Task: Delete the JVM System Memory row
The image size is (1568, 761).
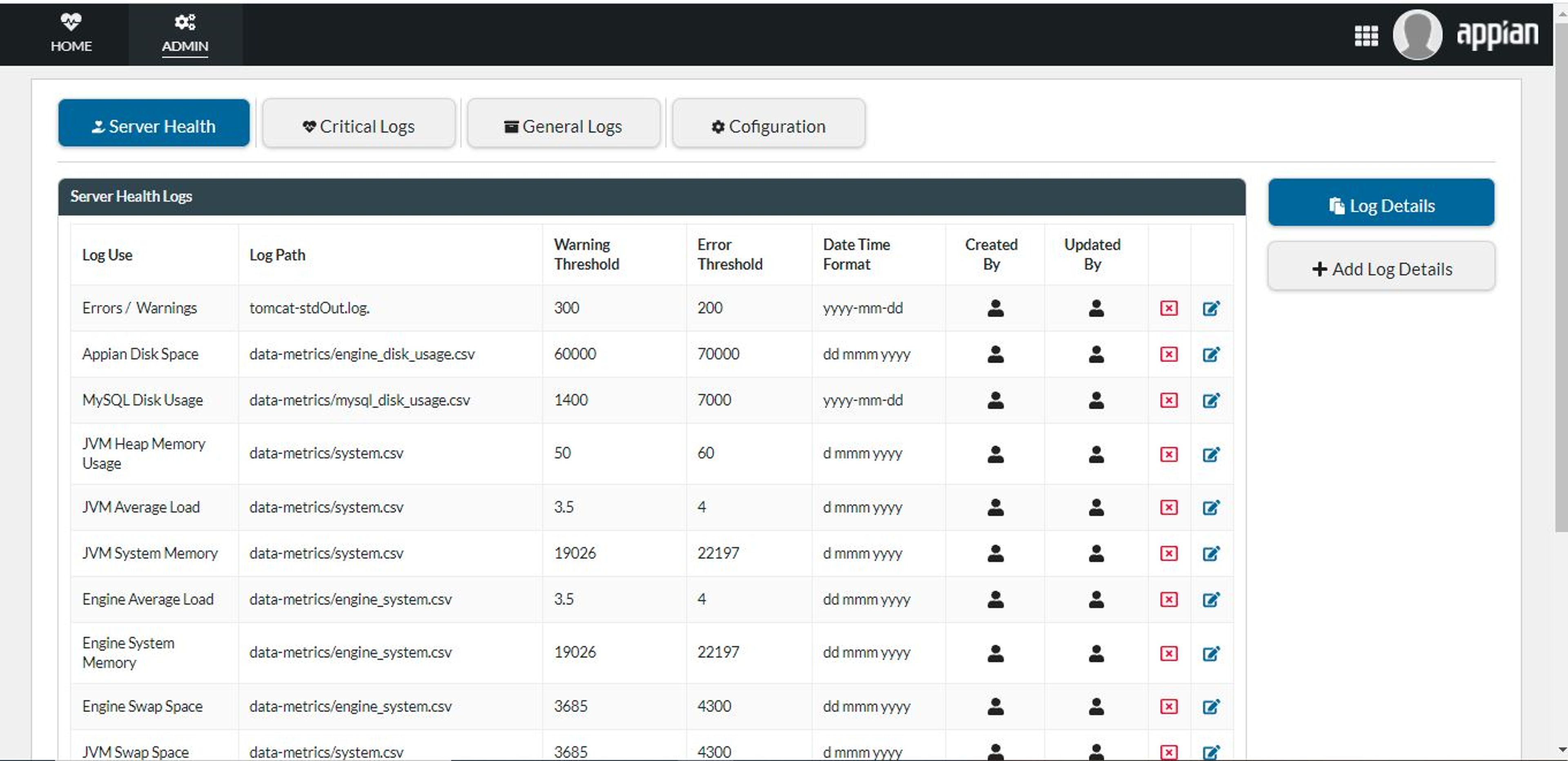Action: (x=1168, y=554)
